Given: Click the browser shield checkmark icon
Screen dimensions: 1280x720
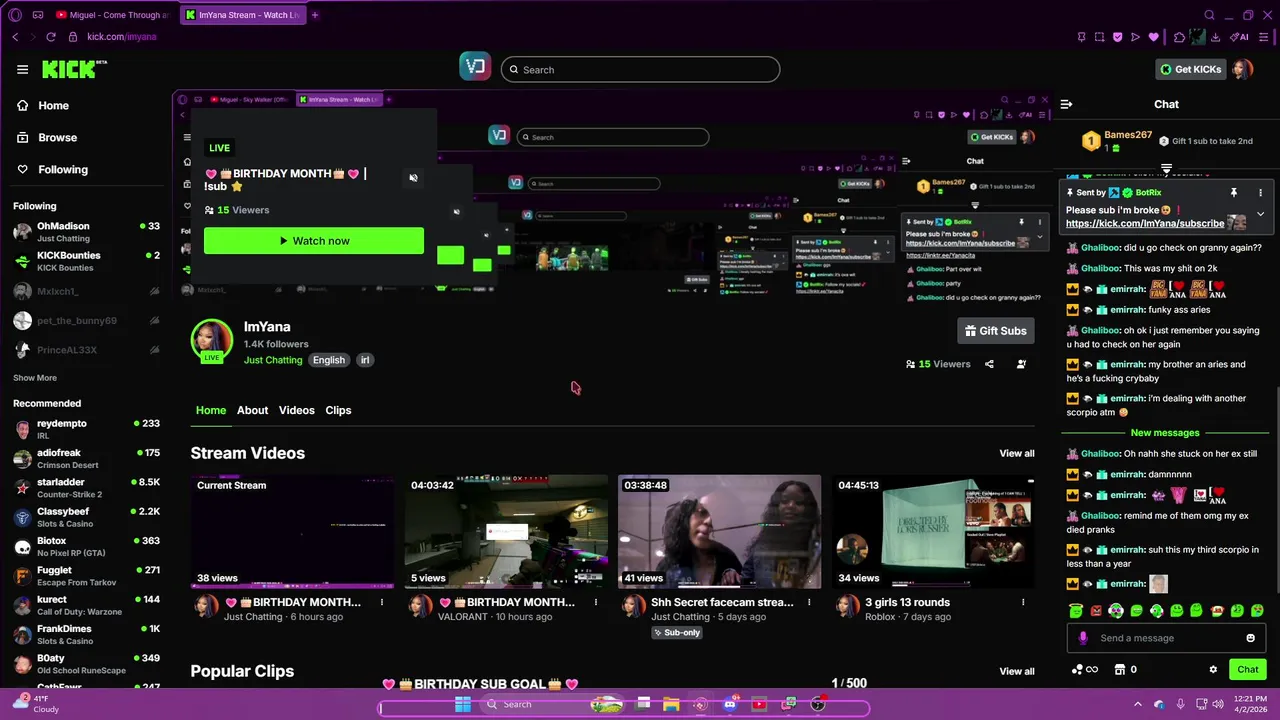Looking at the screenshot, I should [x=1117, y=37].
